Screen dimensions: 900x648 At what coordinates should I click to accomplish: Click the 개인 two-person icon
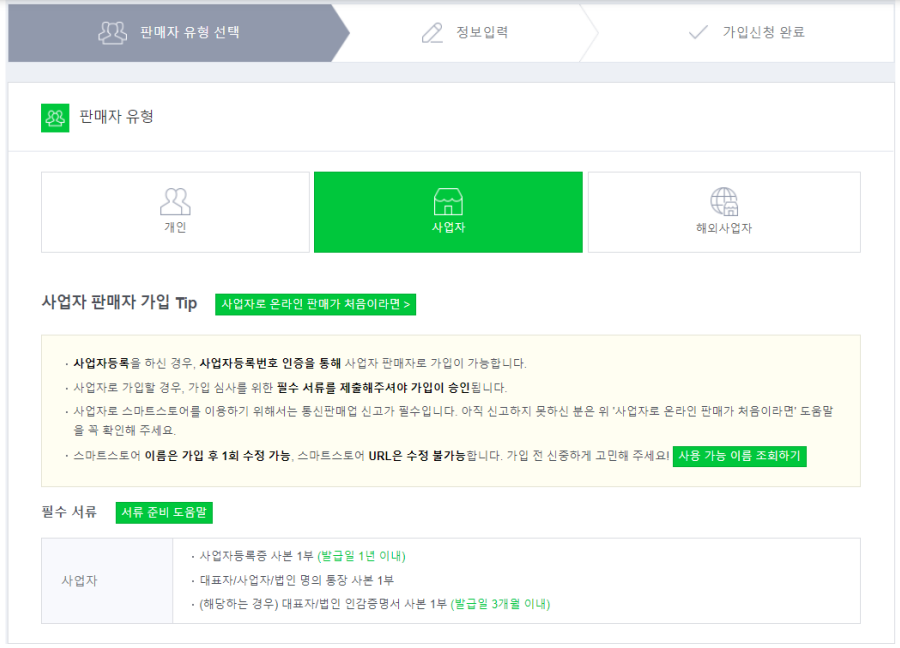pos(175,201)
